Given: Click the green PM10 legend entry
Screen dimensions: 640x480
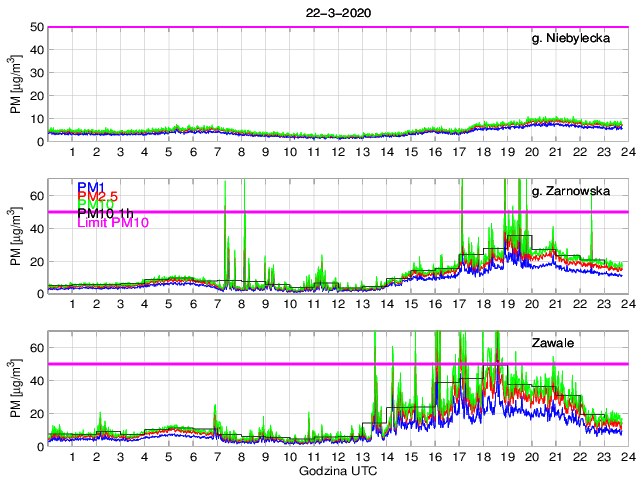Looking at the screenshot, I should 96,211.
